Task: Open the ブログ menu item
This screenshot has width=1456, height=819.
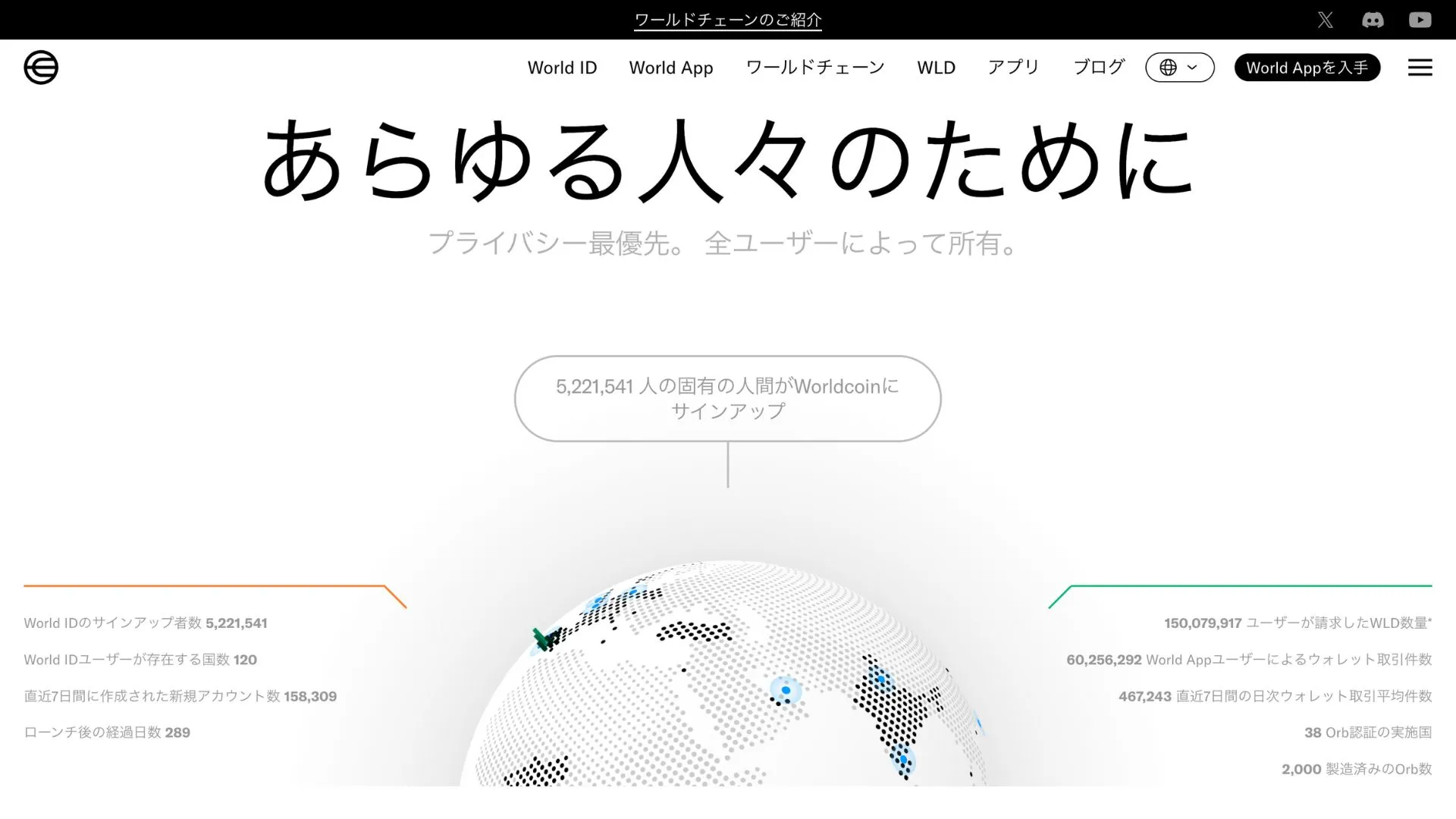Action: (x=1099, y=67)
